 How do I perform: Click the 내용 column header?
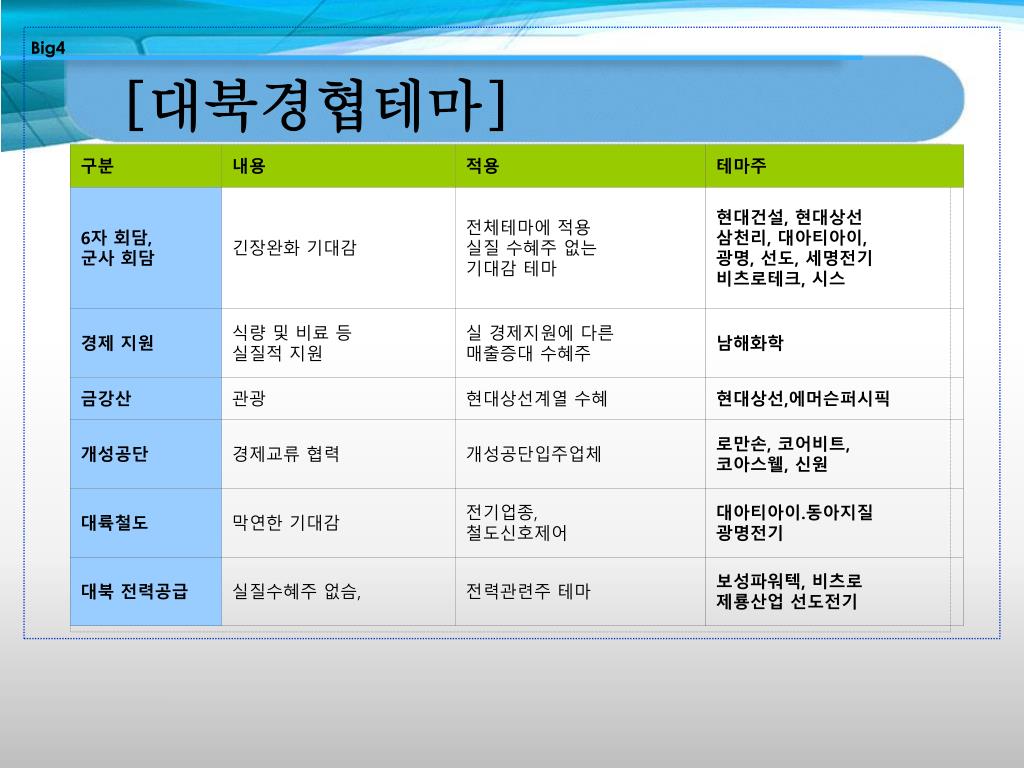pos(338,166)
